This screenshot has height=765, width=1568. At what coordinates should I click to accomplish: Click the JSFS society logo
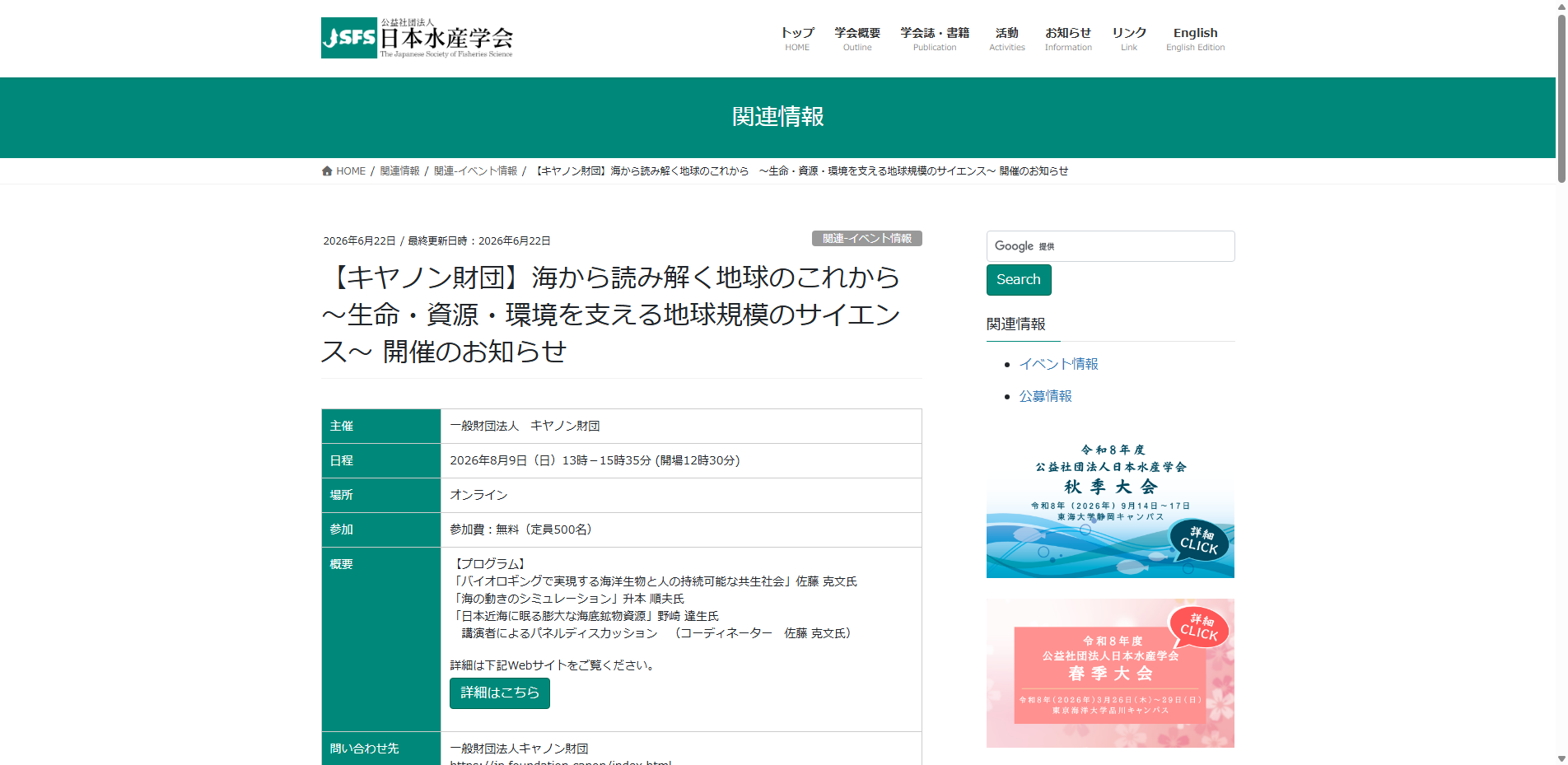pos(417,38)
